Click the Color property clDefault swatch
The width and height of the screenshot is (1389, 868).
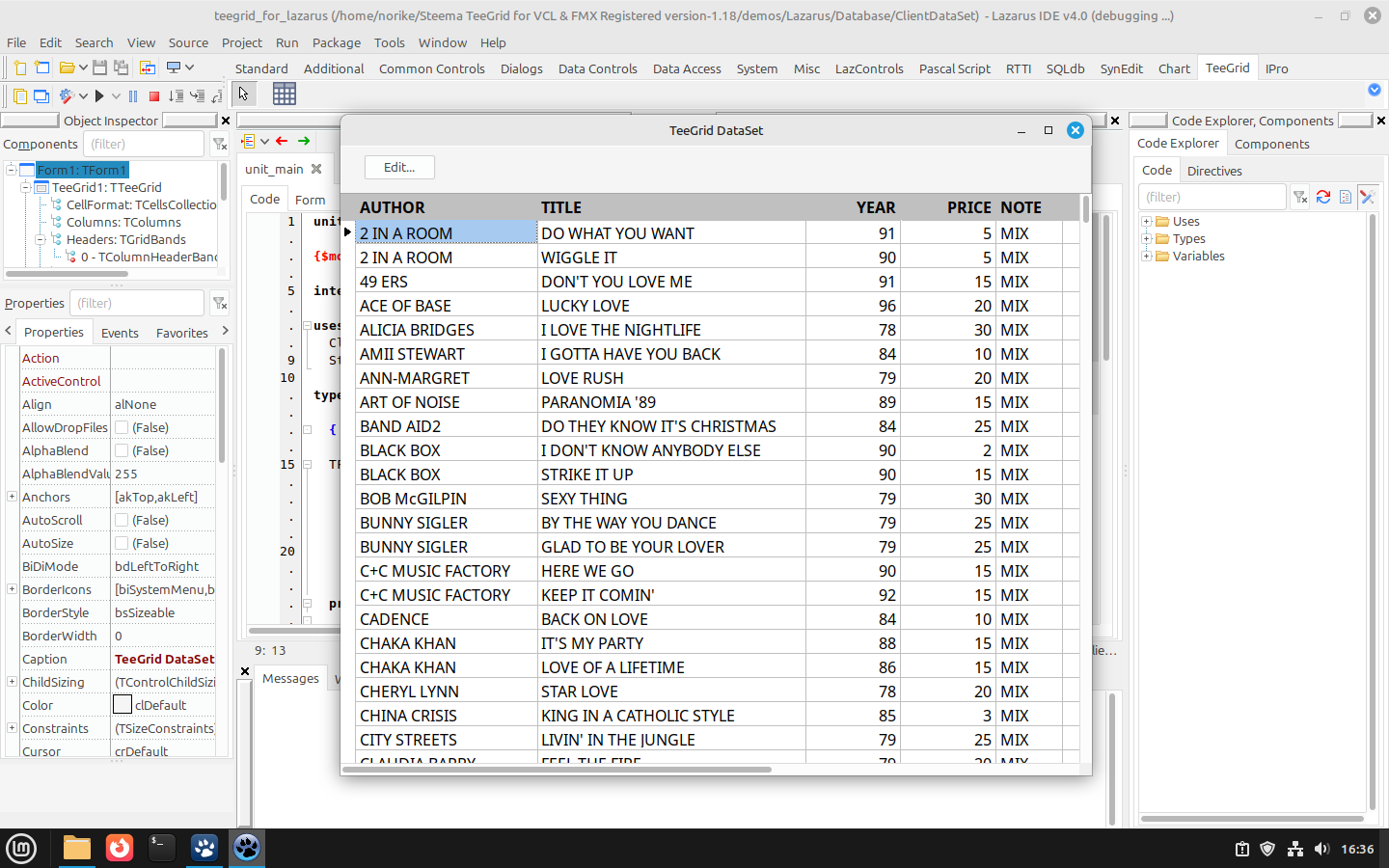pyautogui.click(x=123, y=705)
